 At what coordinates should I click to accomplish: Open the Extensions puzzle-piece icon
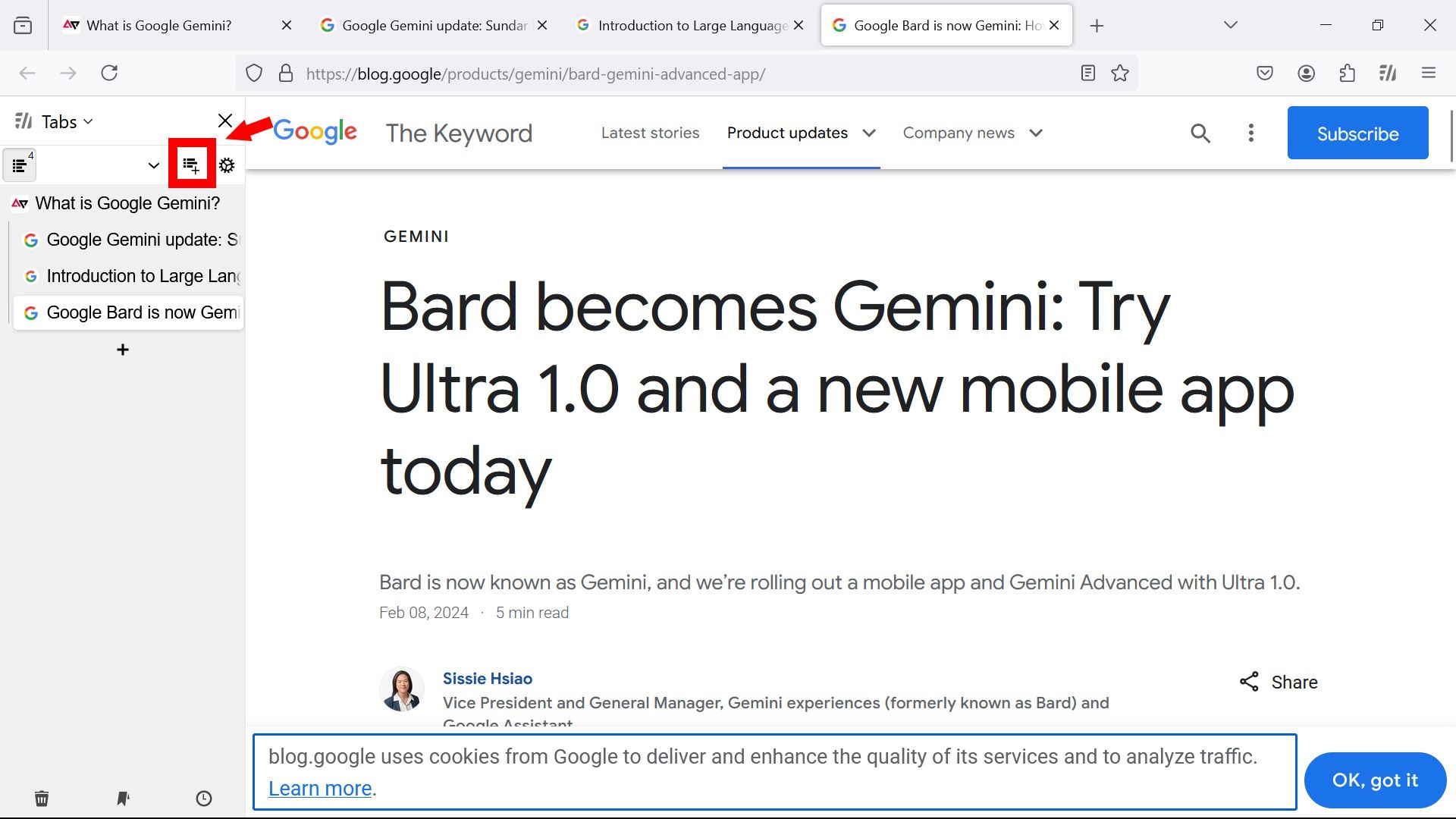coord(1348,73)
